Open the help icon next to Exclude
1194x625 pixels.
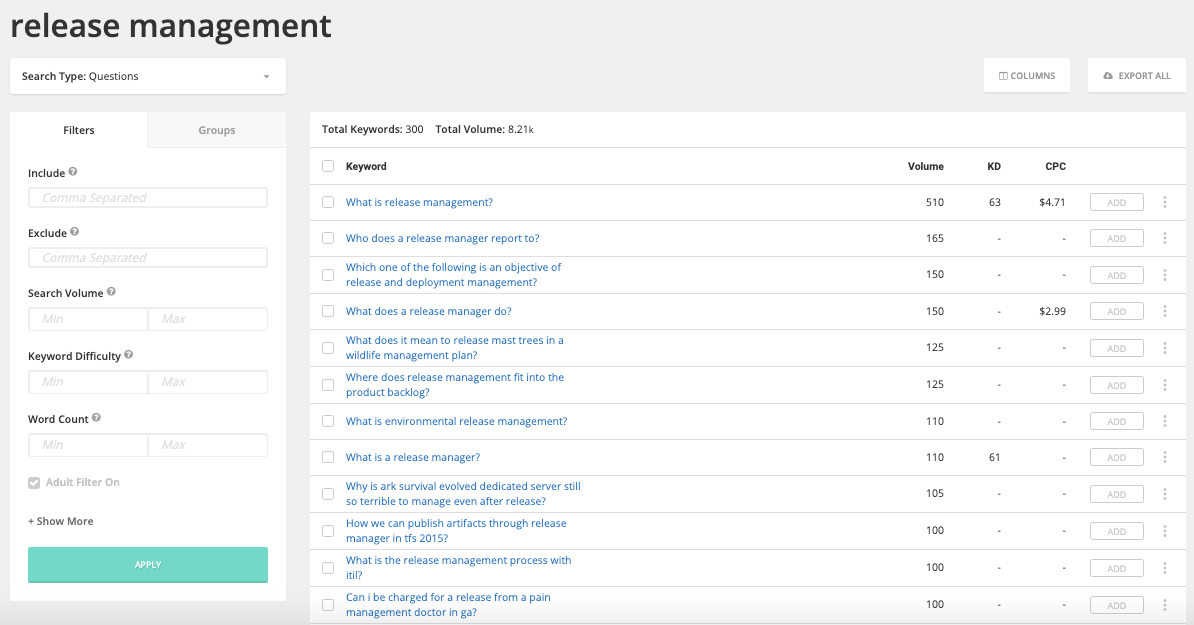75,232
